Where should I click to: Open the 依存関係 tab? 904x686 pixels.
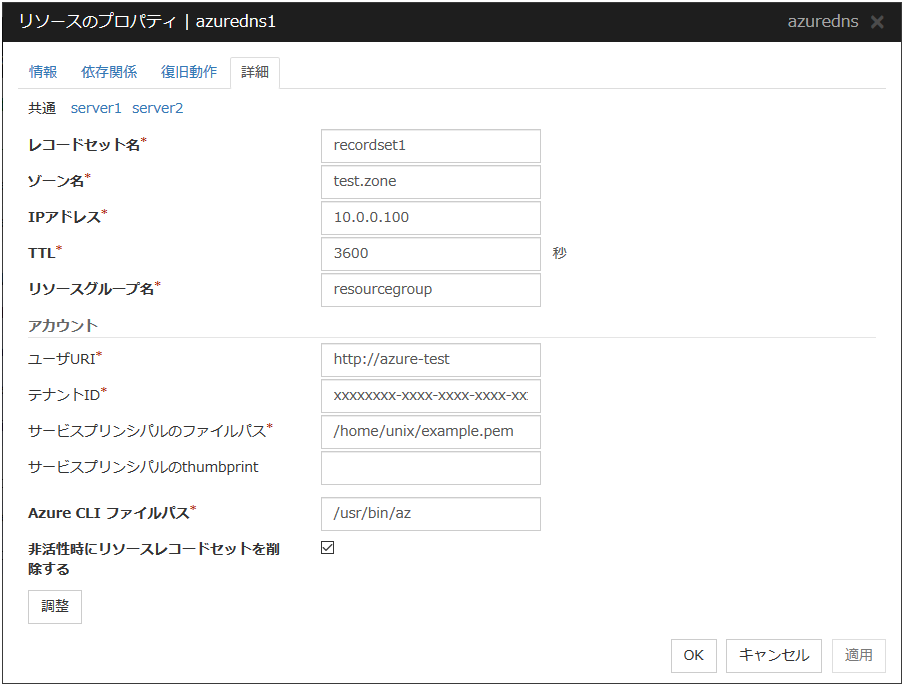(x=109, y=72)
